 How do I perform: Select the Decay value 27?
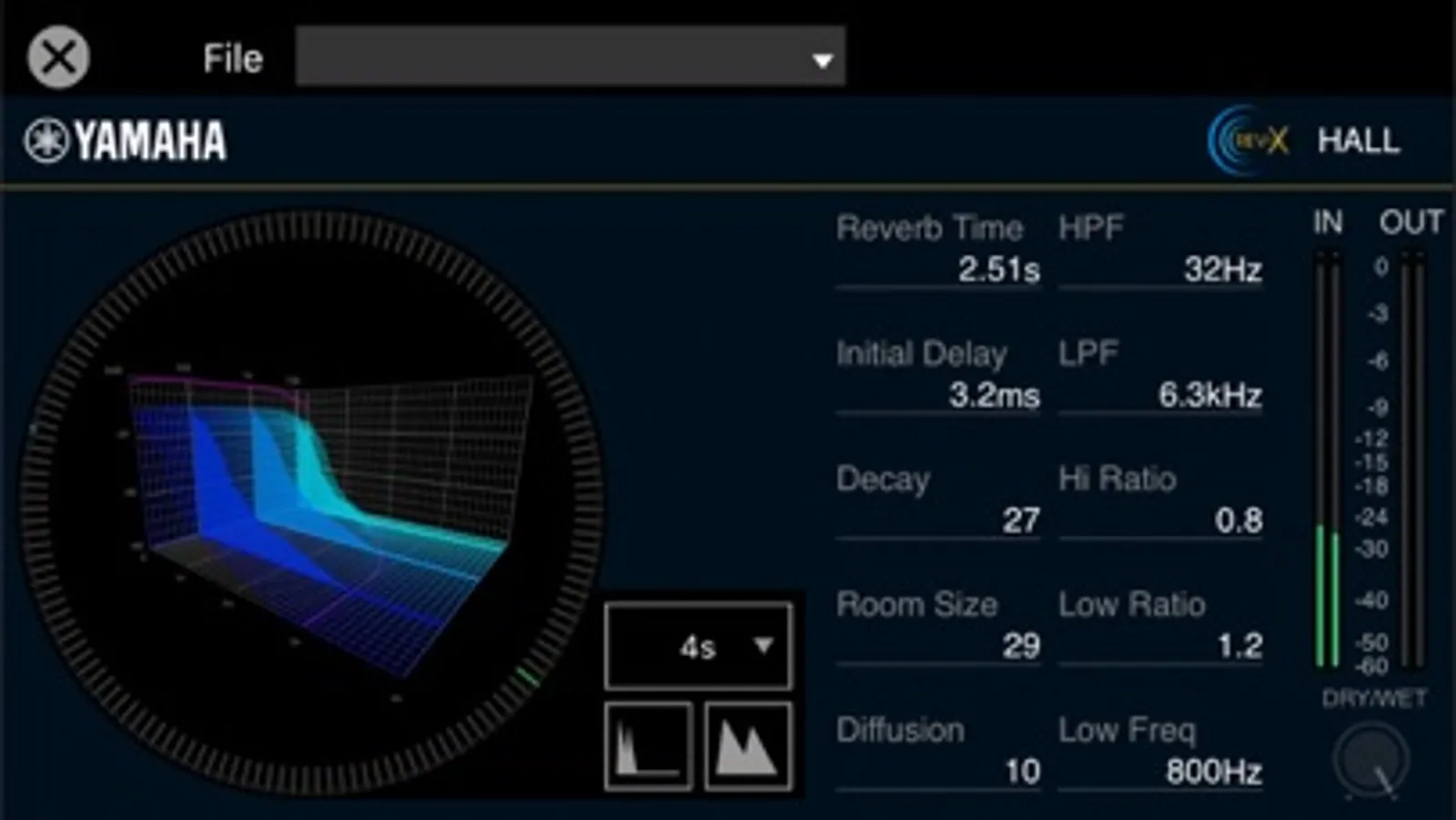[x=1021, y=520]
